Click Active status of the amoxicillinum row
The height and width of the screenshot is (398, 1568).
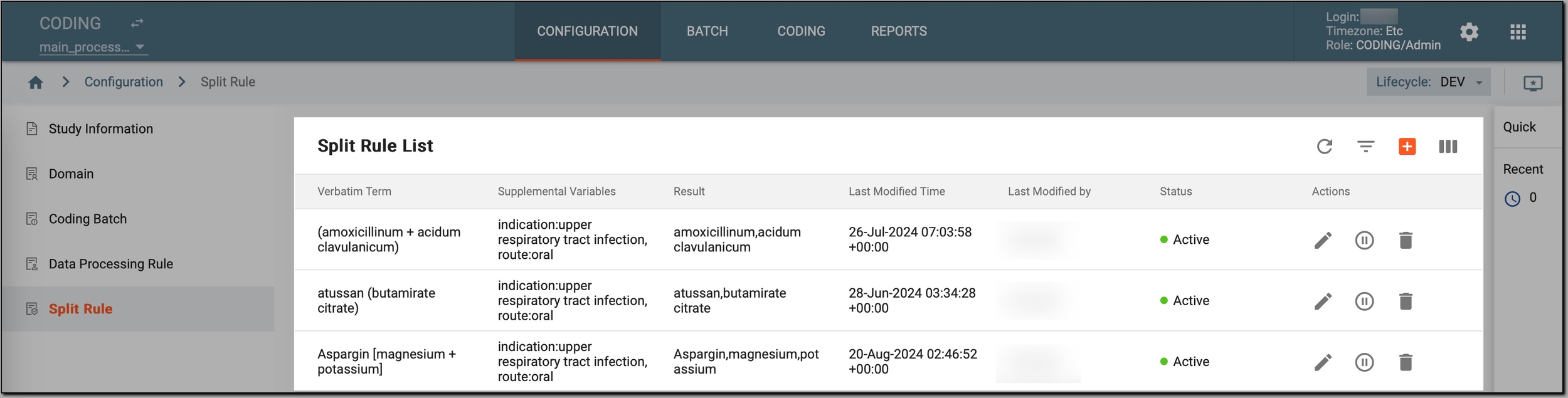coord(1184,239)
